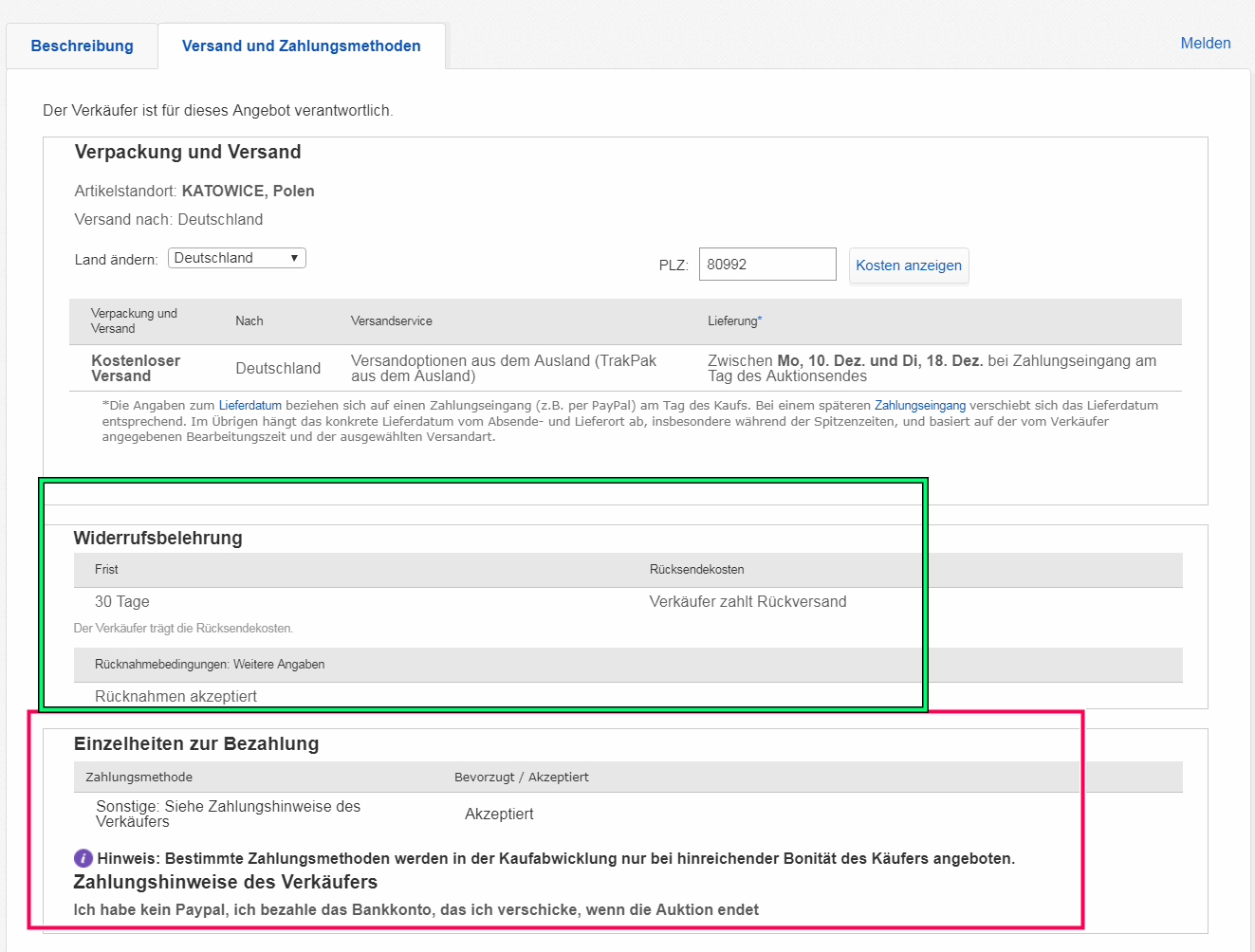The width and height of the screenshot is (1255, 952).
Task: Open the Lieferdatum link in the footnote
Action: pyautogui.click(x=249, y=406)
